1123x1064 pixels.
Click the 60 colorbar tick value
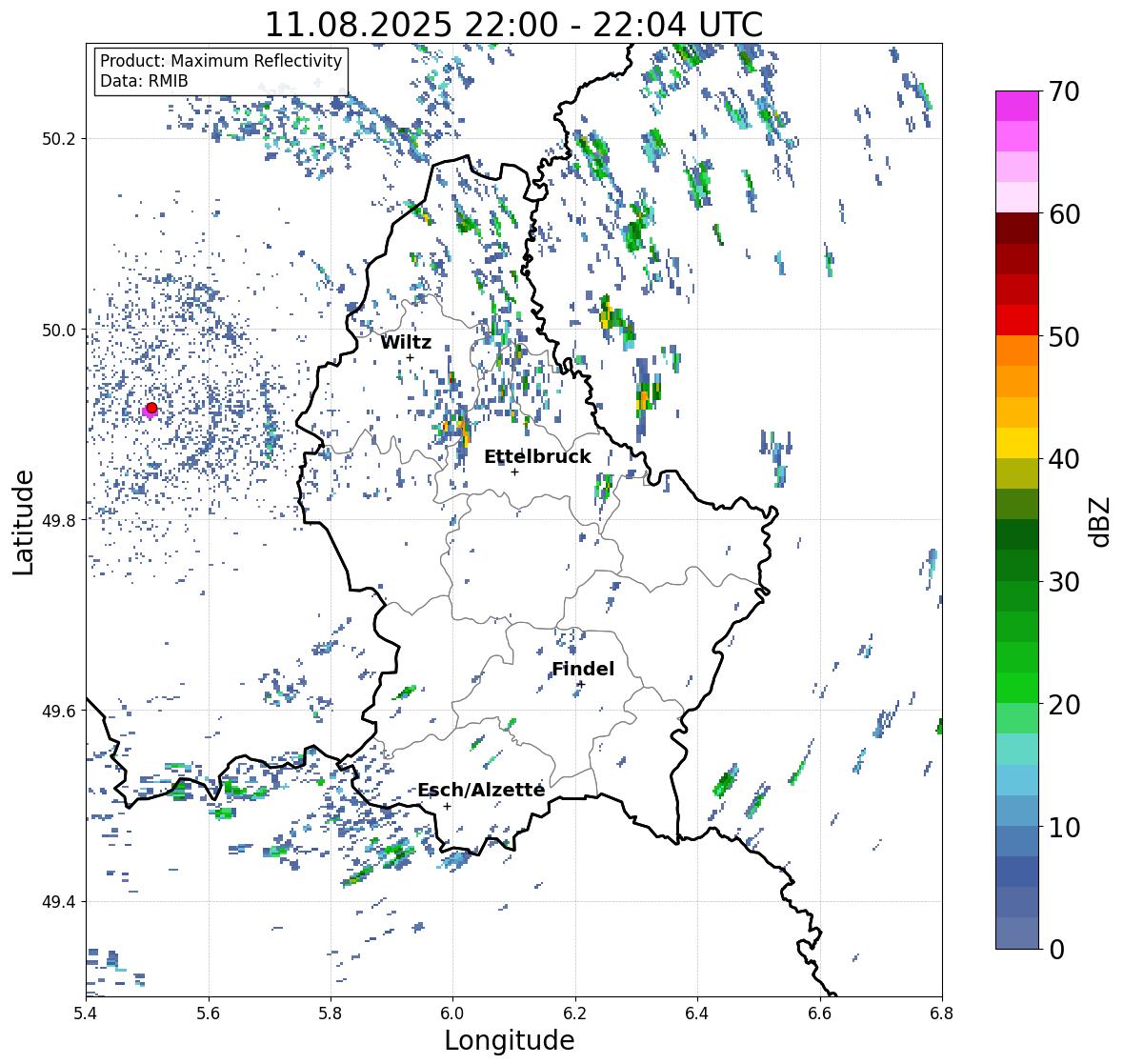(x=1064, y=214)
